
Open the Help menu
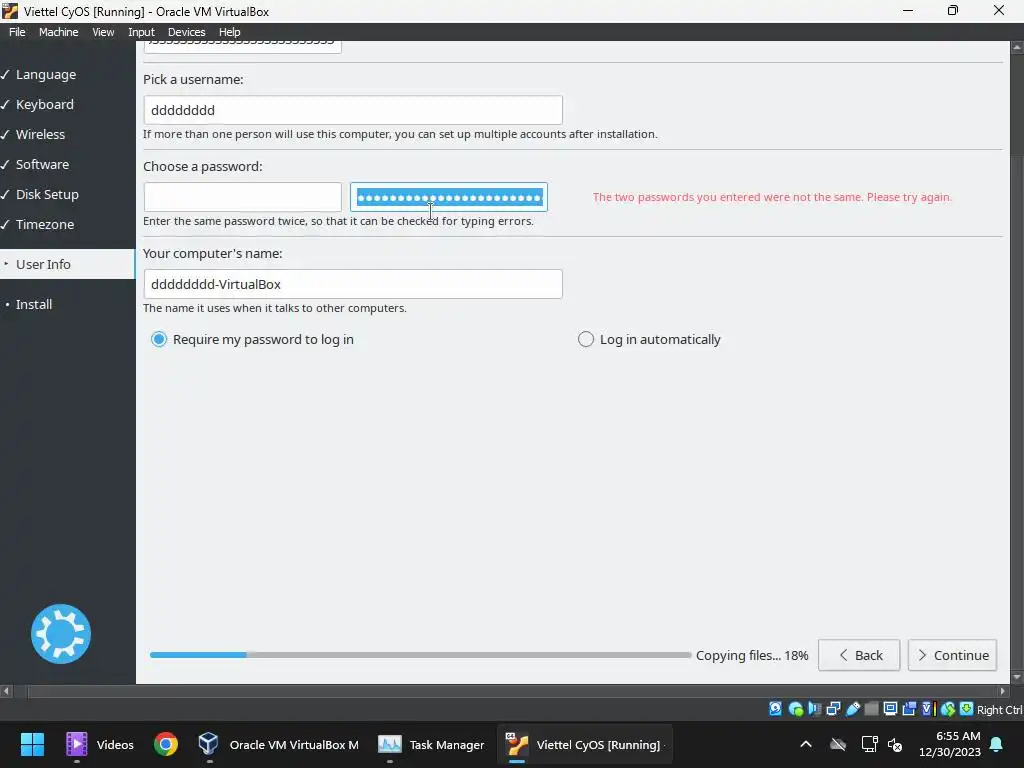229,32
